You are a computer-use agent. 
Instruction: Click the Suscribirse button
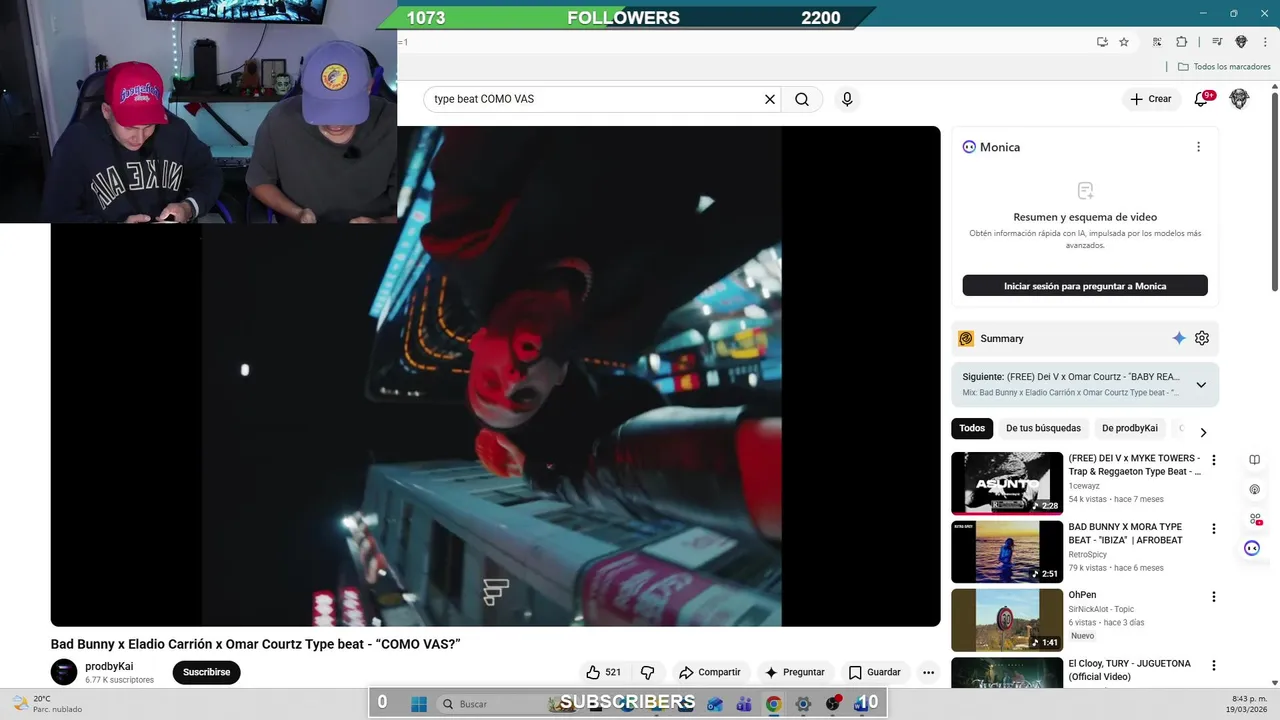point(206,672)
